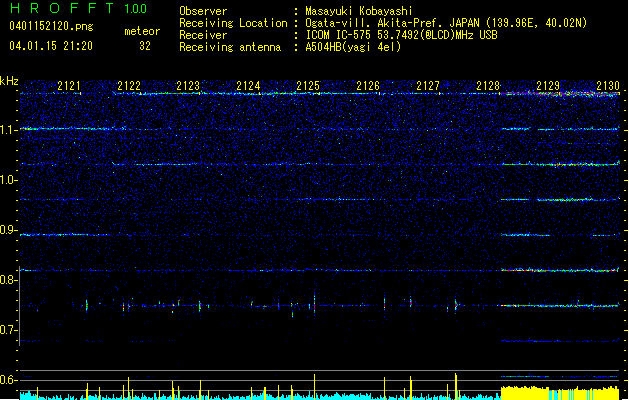629x400 pixels.
Task: Click the A504HB(yagi 4el) antenna text
Action: [353, 47]
